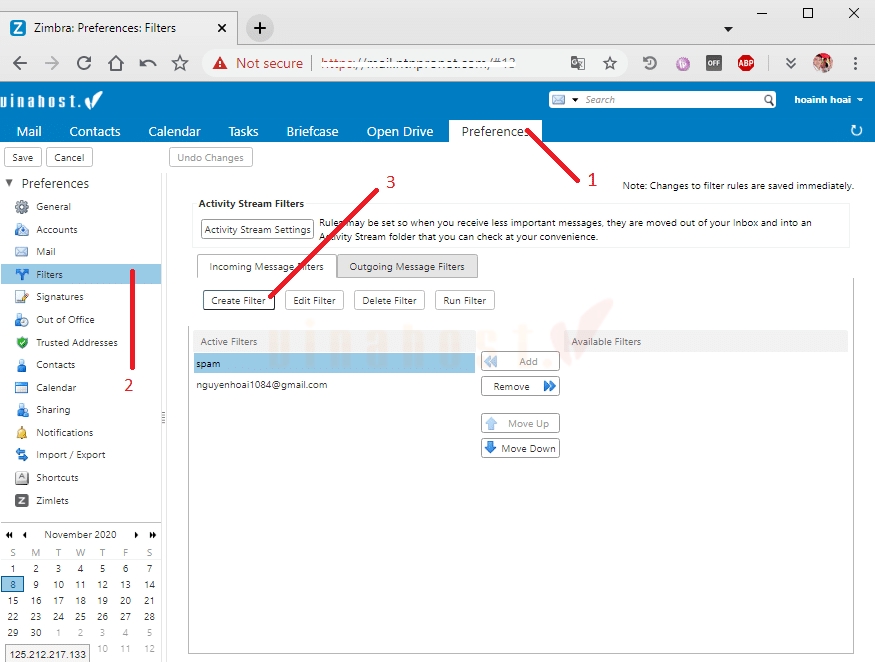Open Sharing preferences icon
The width and height of the screenshot is (875, 662).
coord(22,410)
